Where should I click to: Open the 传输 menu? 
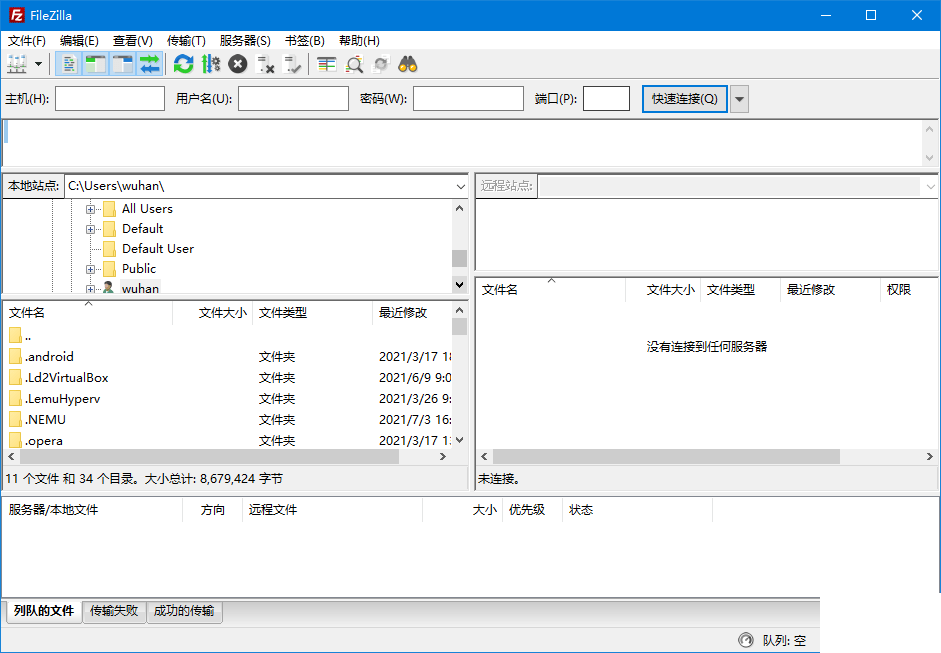pyautogui.click(x=185, y=40)
